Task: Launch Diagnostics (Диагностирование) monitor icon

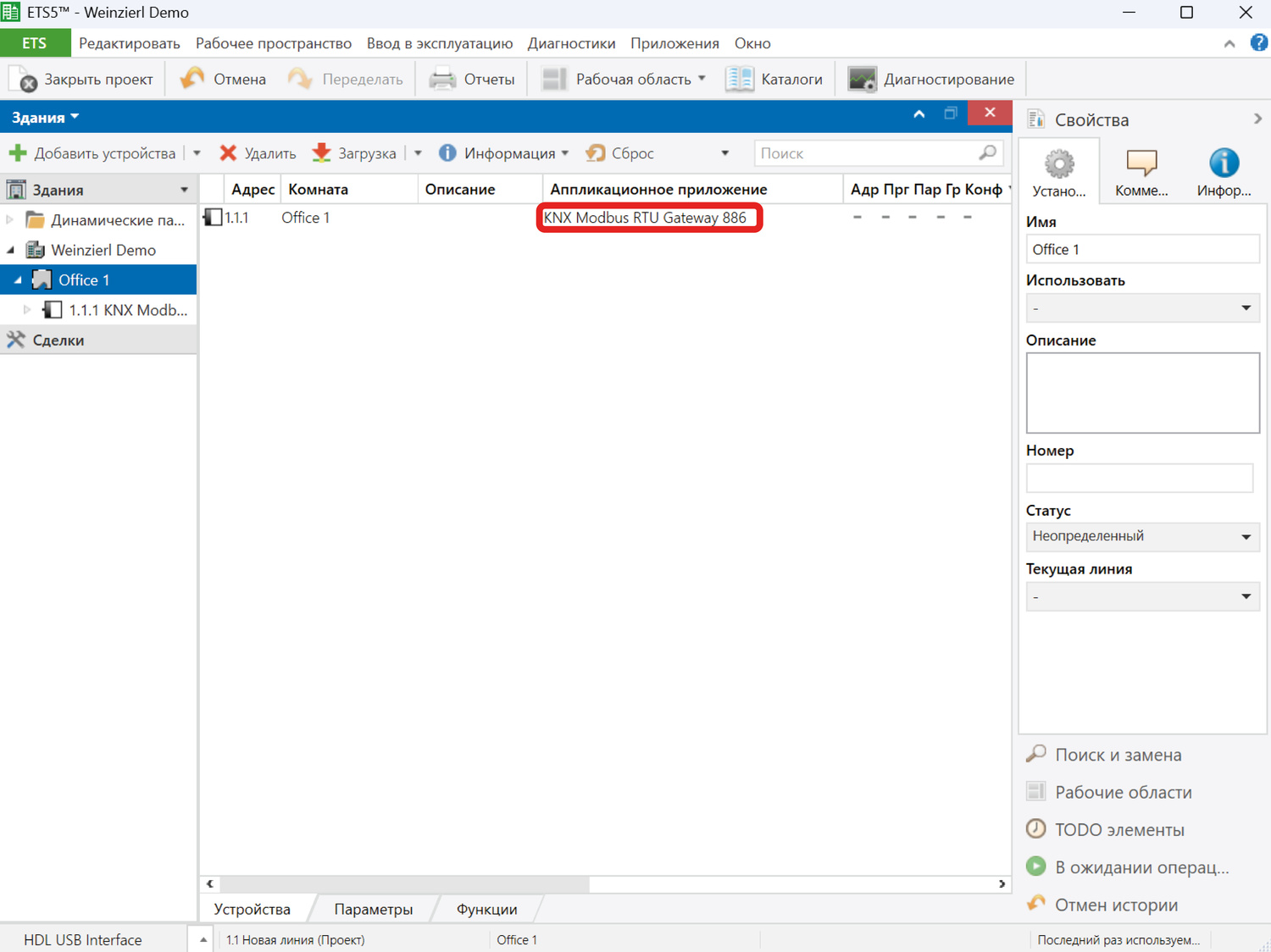Action: tap(863, 79)
